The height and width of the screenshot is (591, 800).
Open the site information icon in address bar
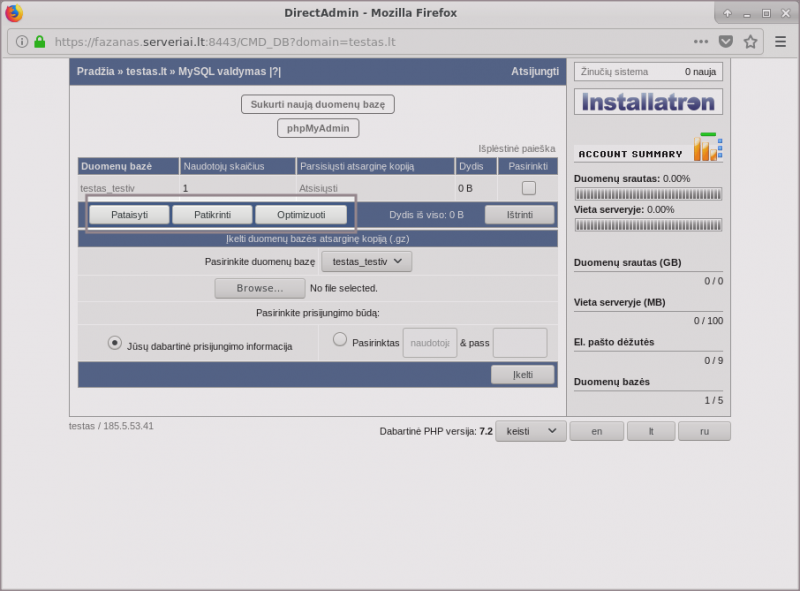[22, 42]
